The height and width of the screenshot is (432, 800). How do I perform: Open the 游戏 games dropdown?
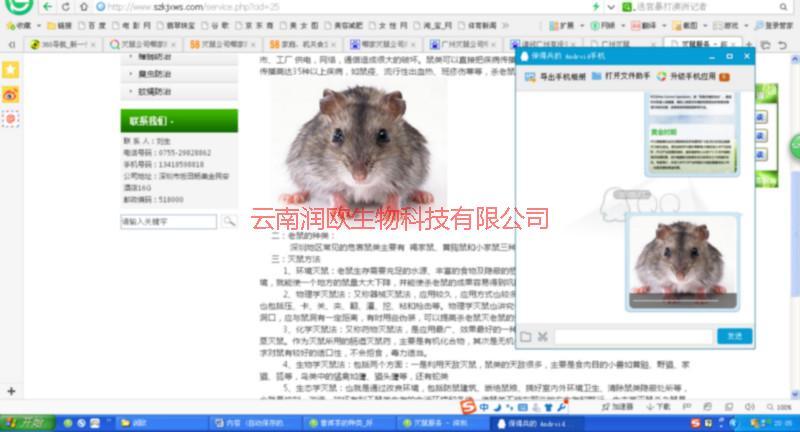click(x=730, y=25)
